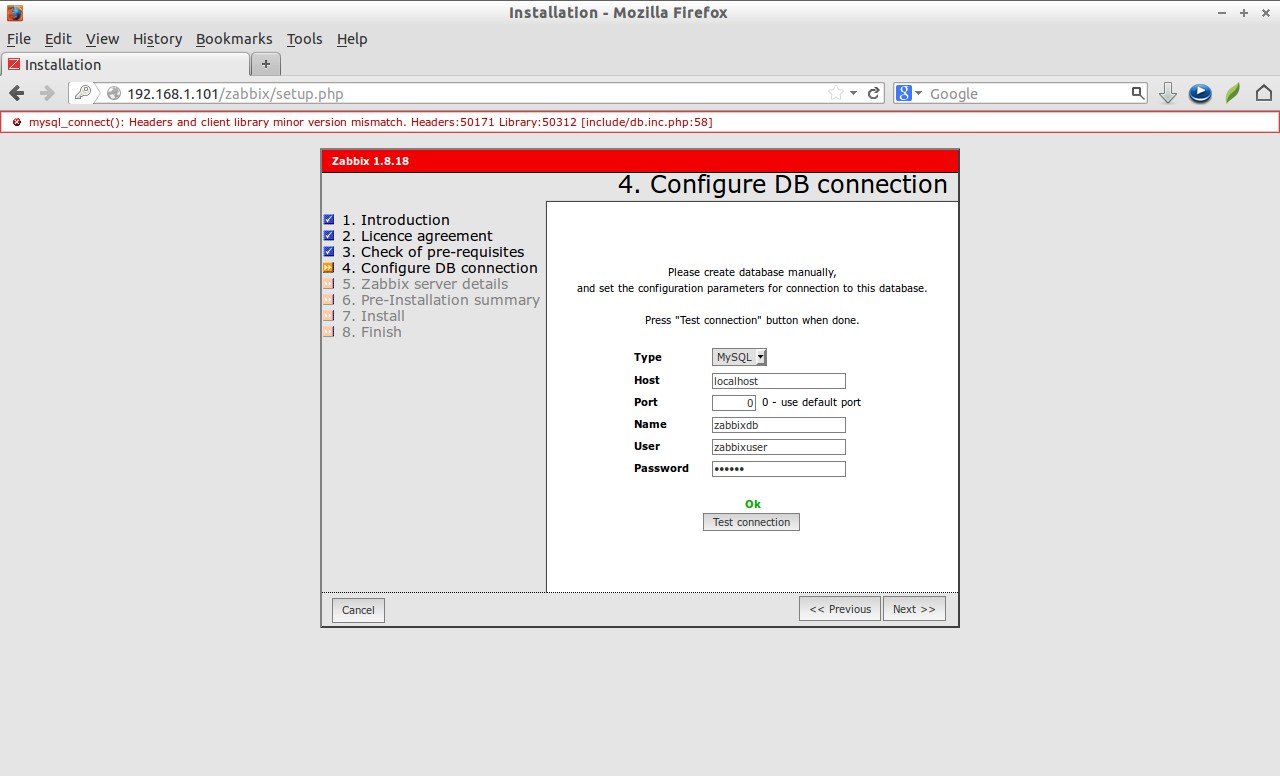Click the Check of pre-requisites checkbox icon
Image resolution: width=1280 pixels, height=776 pixels.
click(328, 252)
